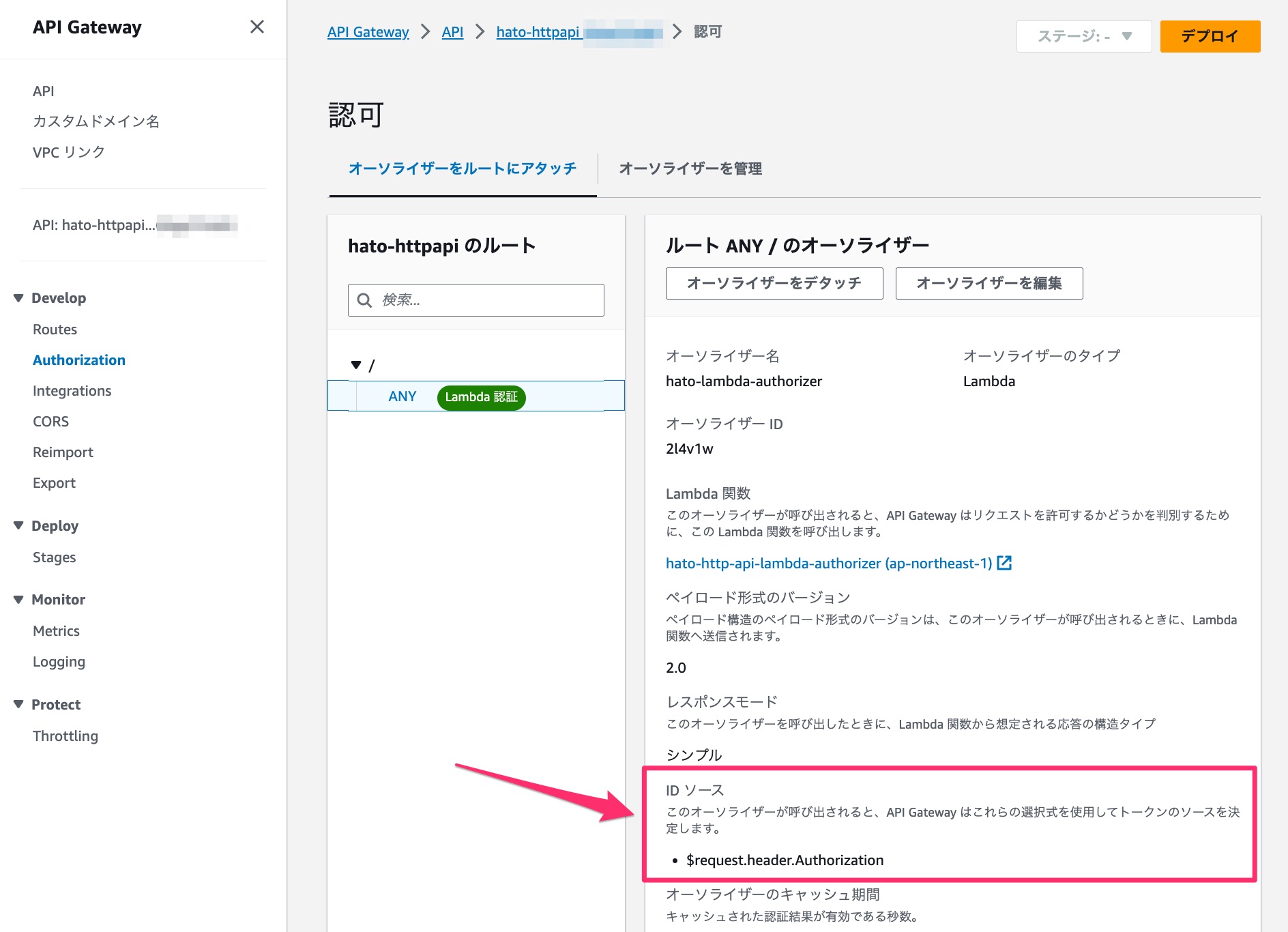Viewport: 1288px width, 932px height.
Task: Collapse the Protect section in the sidebar
Action: point(18,704)
